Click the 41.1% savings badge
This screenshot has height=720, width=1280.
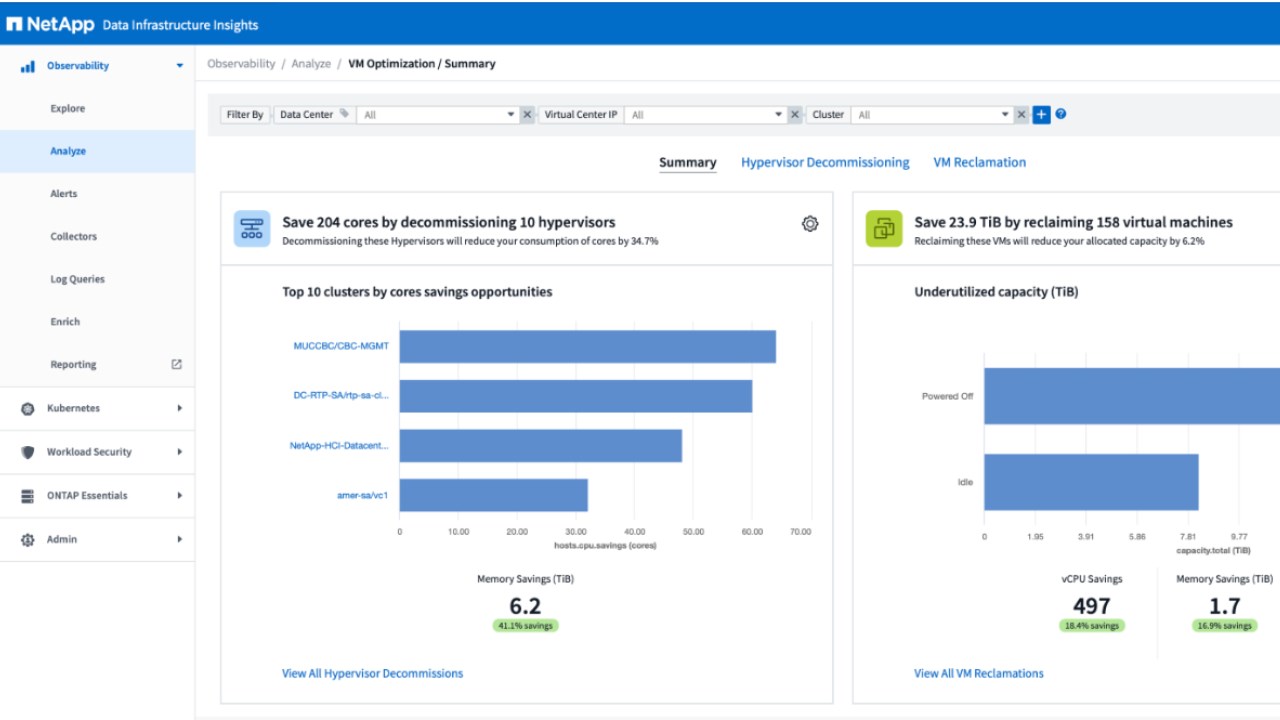click(x=525, y=626)
